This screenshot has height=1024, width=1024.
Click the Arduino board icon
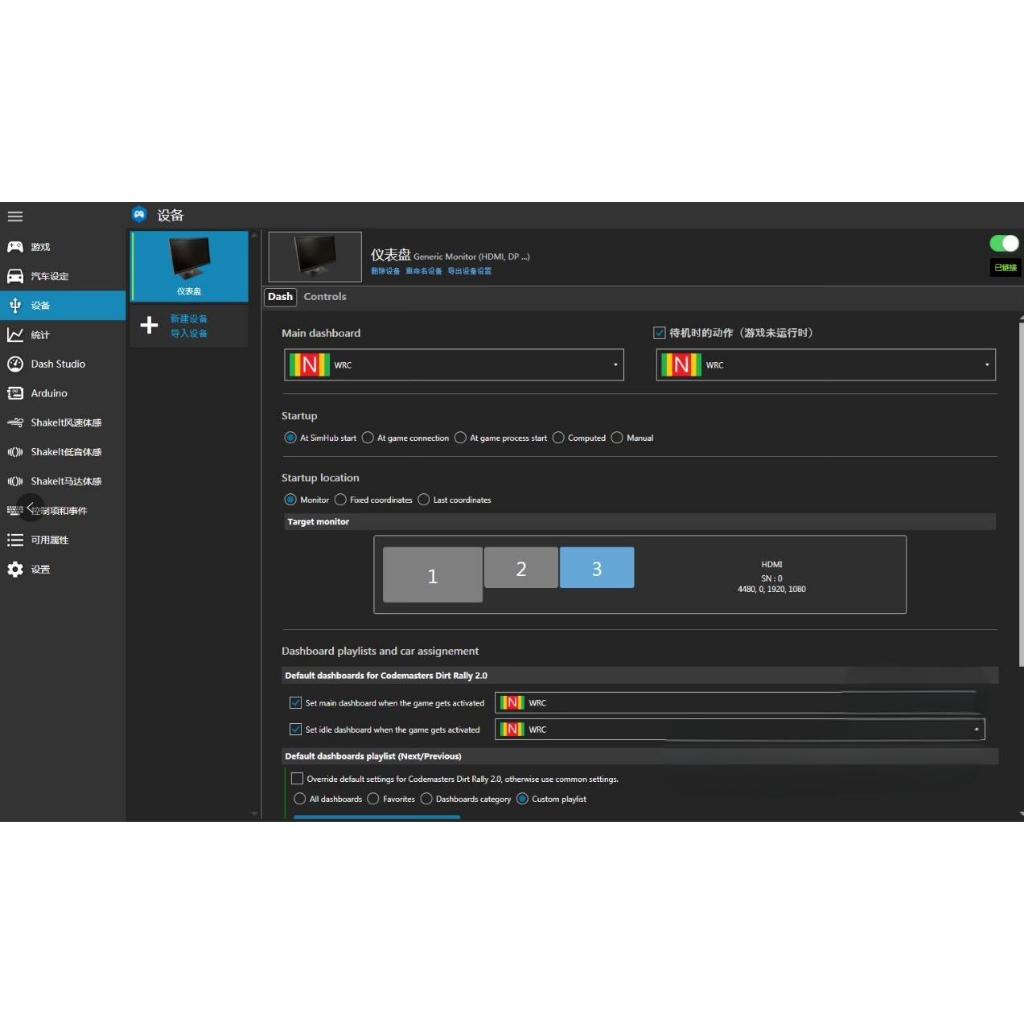(x=15, y=393)
